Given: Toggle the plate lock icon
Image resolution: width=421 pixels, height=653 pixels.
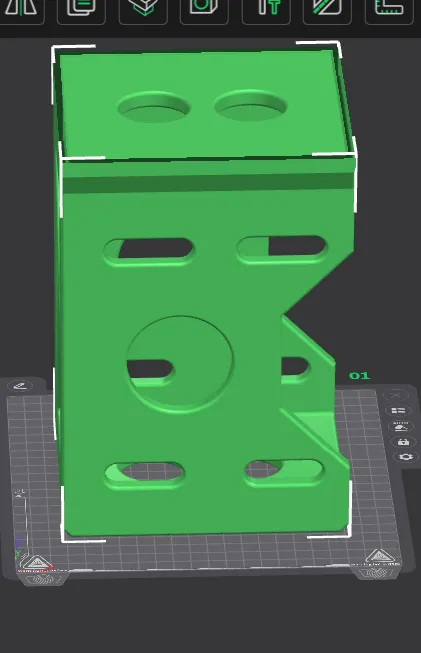Looking at the screenshot, I should coord(403,441).
